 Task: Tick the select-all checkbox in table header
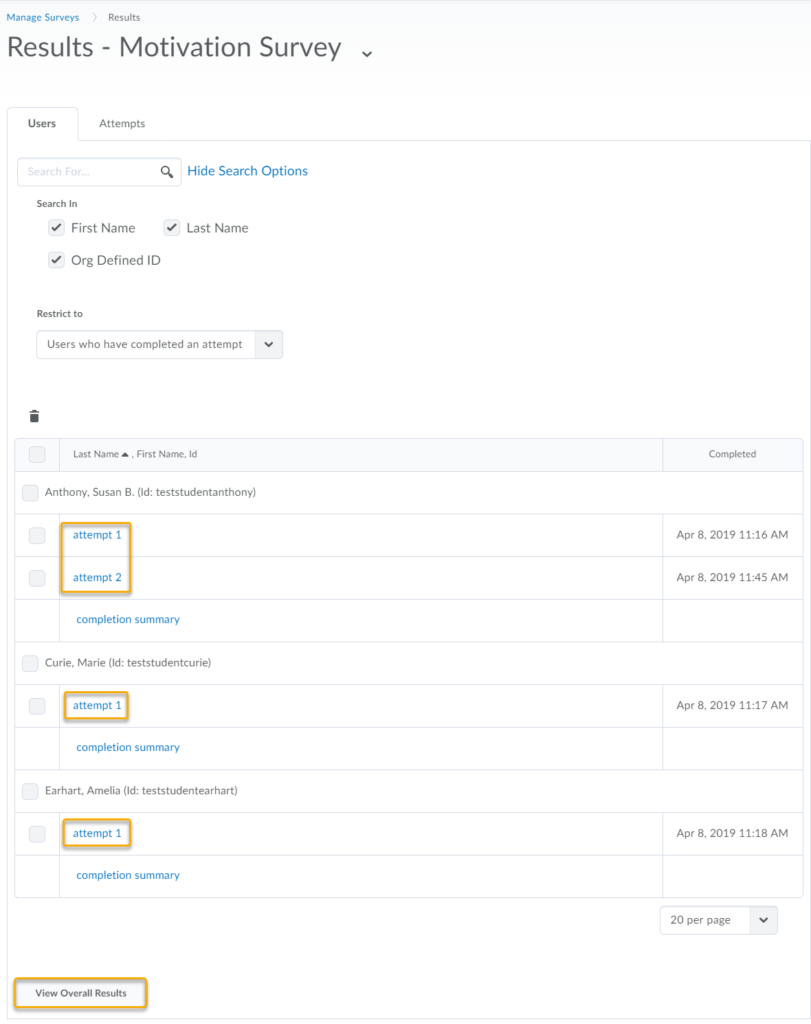coord(37,455)
